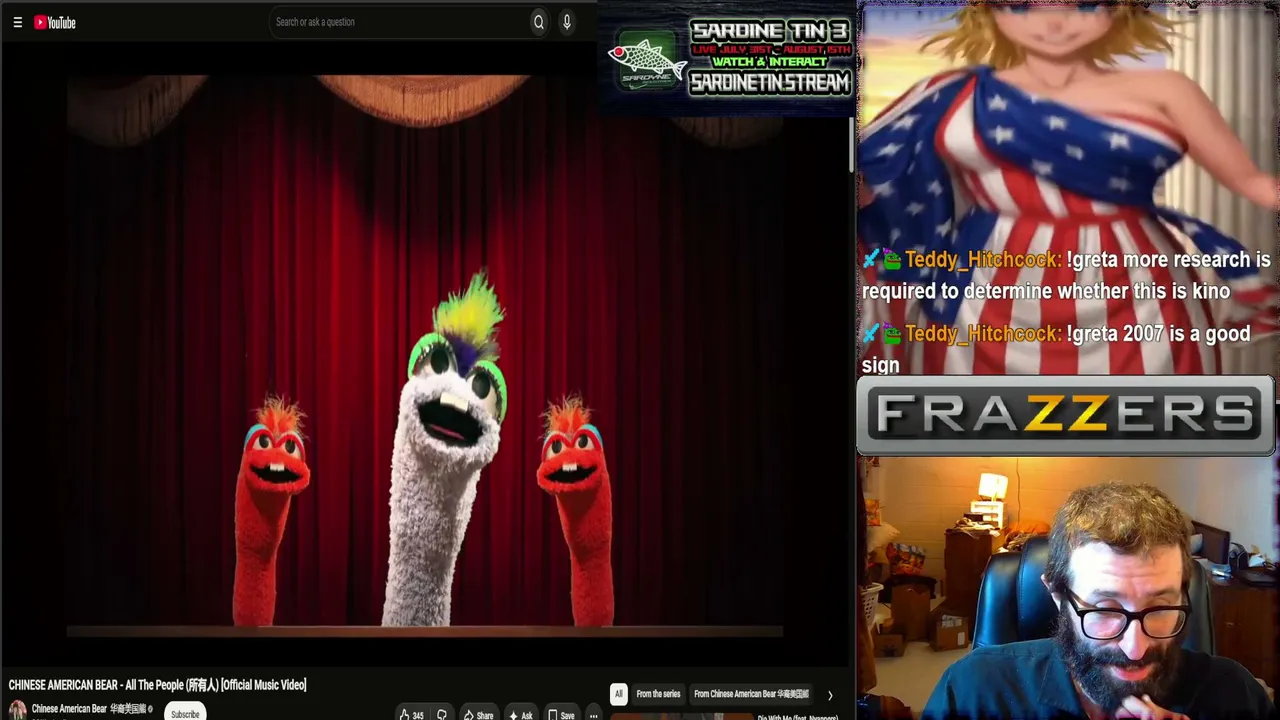Start voice search with the microphone icon
1280x720 pixels.
click(567, 22)
